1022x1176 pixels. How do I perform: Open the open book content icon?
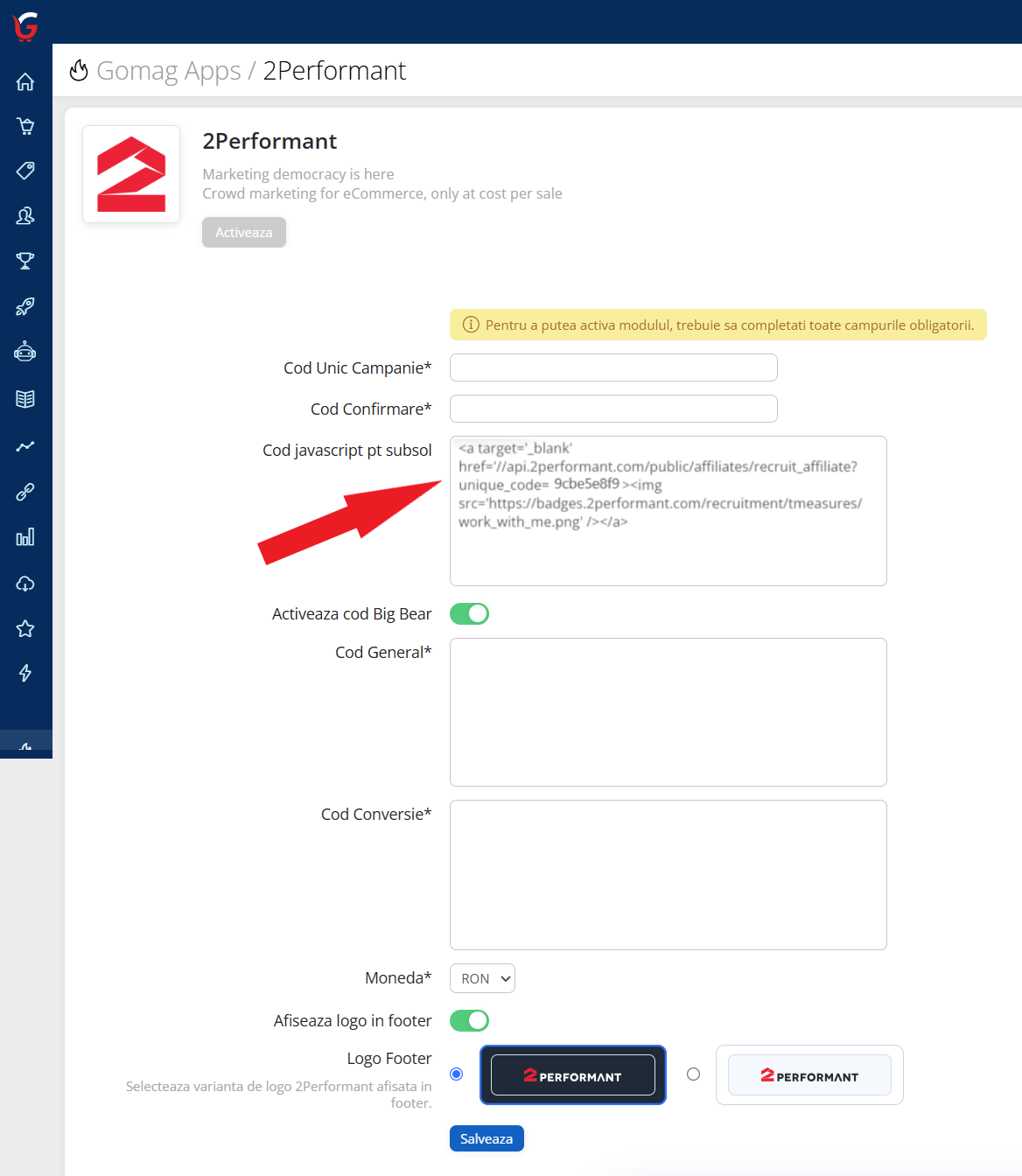(x=25, y=399)
